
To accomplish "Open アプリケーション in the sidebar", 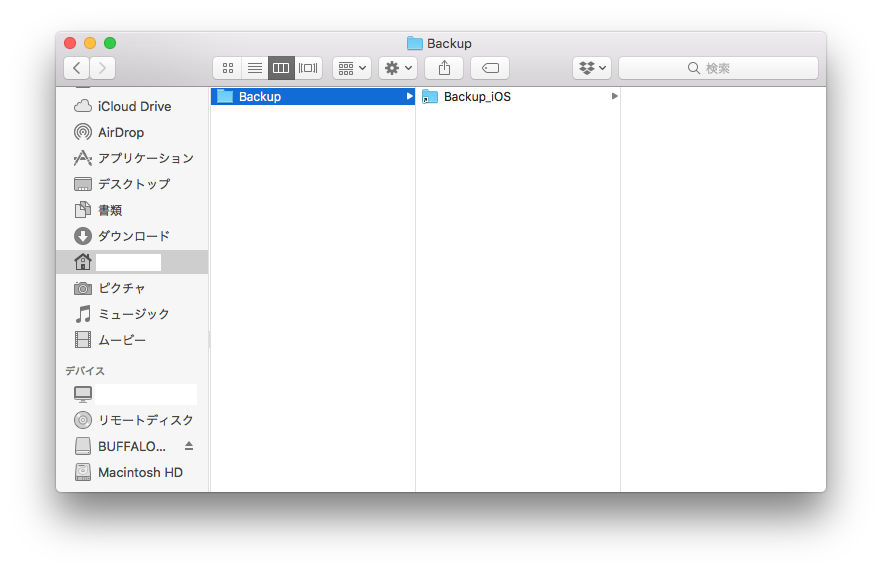I will pos(132,158).
